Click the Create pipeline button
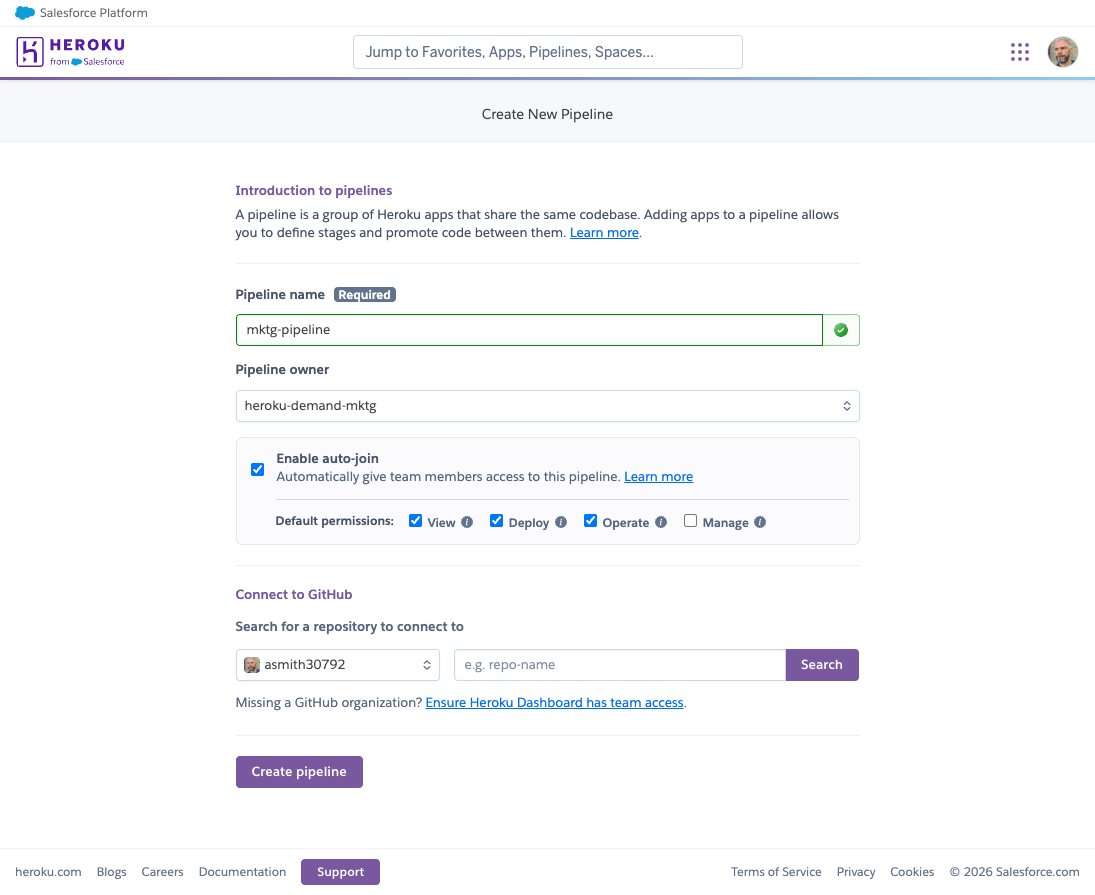 coord(299,772)
